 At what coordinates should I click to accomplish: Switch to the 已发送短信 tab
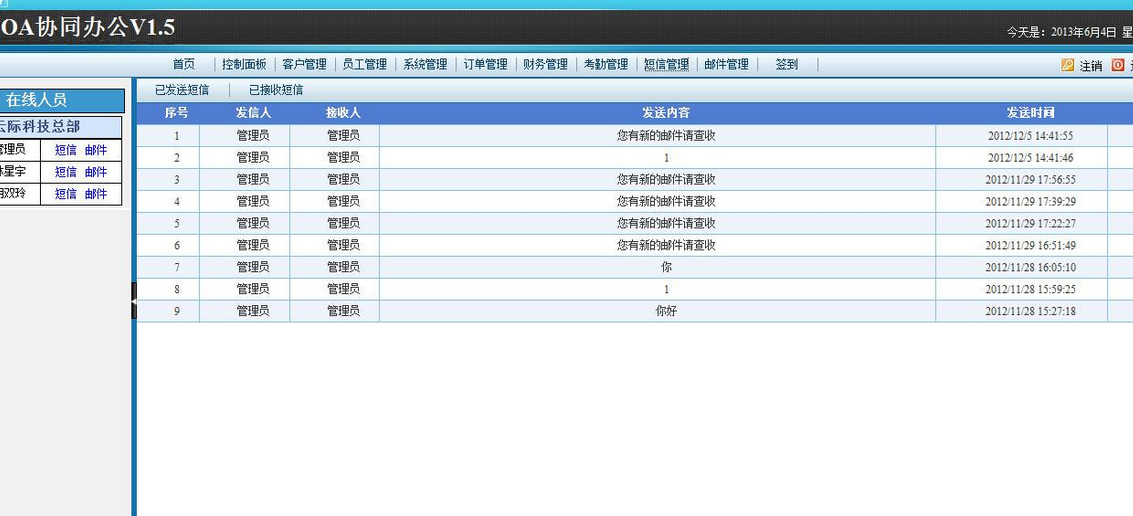(182, 90)
